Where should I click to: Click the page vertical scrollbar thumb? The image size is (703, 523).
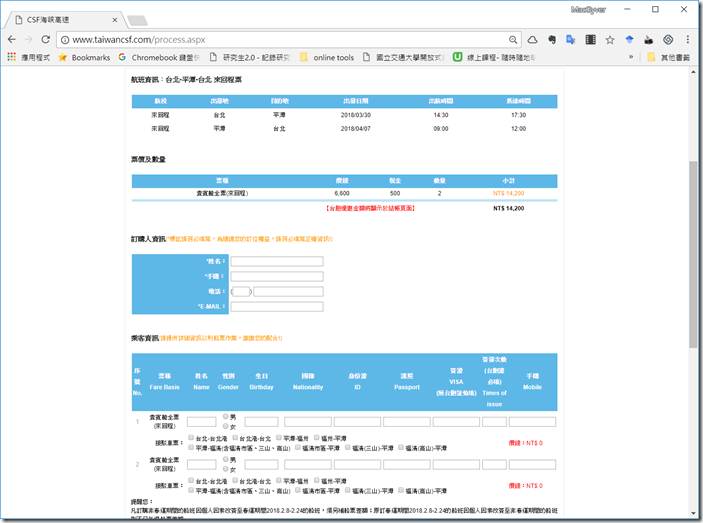693,254
